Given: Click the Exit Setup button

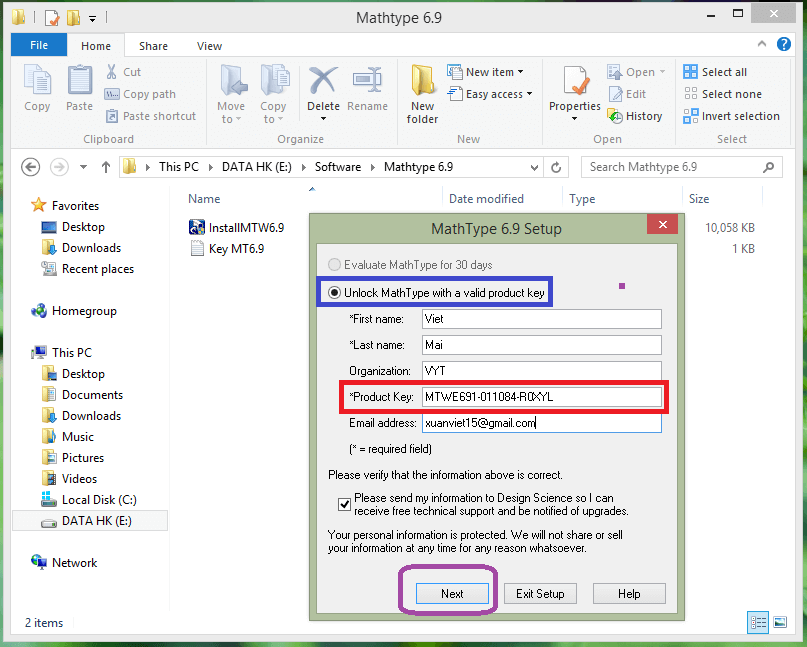Looking at the screenshot, I should [x=540, y=594].
